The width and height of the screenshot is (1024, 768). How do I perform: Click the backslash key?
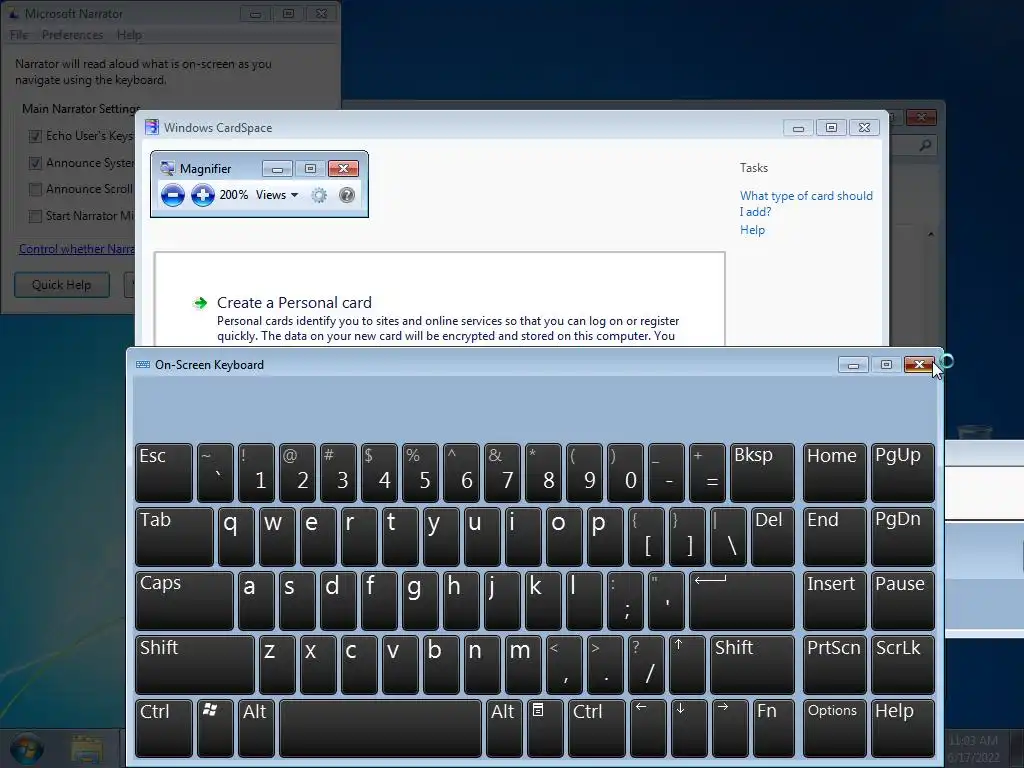tap(728, 536)
